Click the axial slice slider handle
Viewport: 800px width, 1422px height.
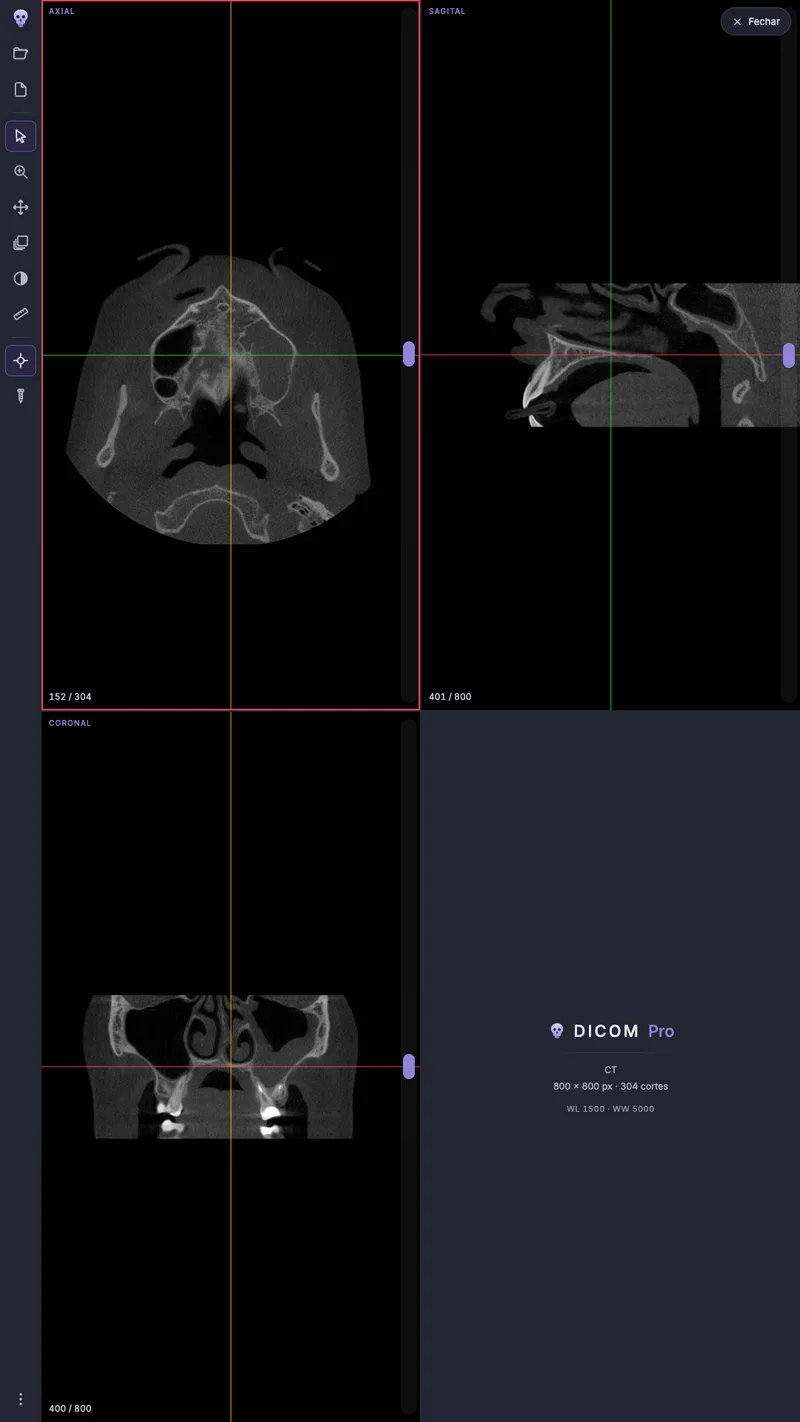409,354
